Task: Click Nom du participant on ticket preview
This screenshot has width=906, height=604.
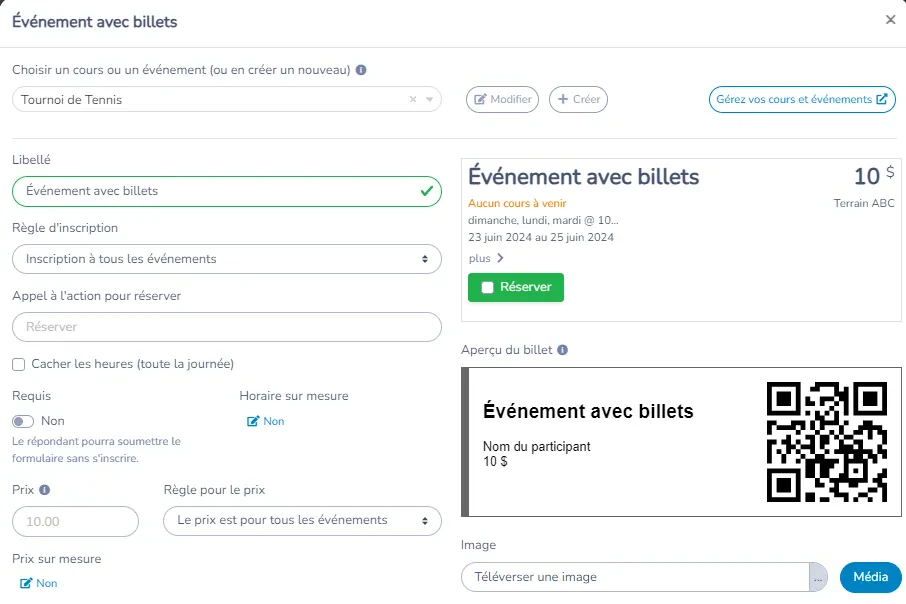Action: (537, 447)
